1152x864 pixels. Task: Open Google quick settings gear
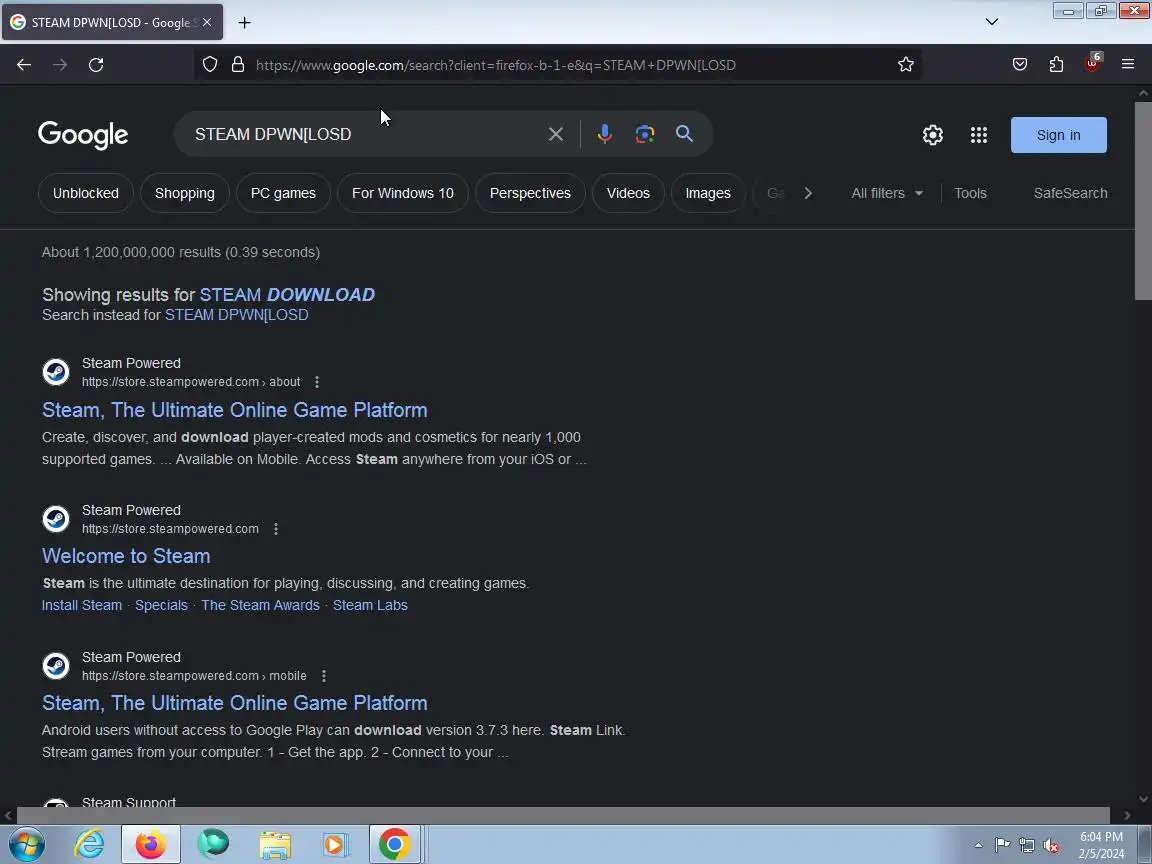933,135
